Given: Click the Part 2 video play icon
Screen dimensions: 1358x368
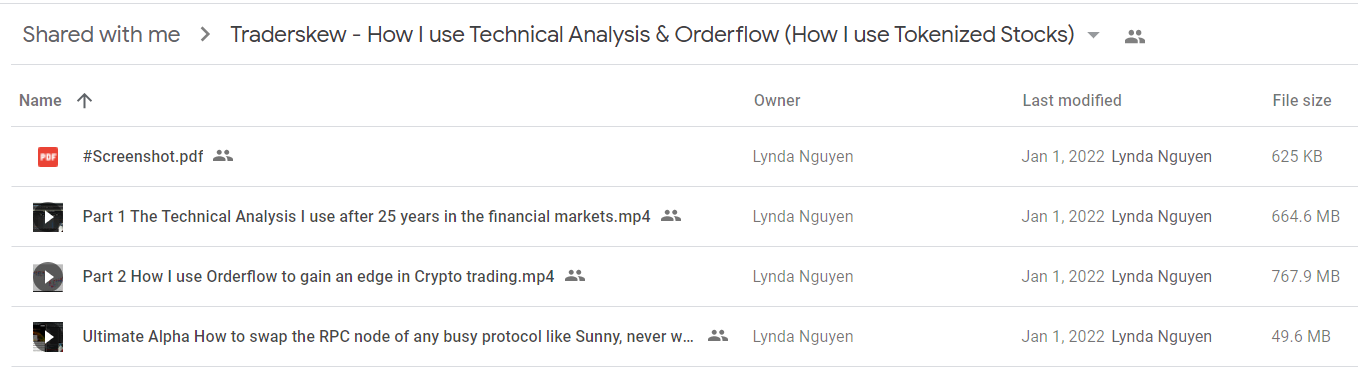Looking at the screenshot, I should [48, 277].
